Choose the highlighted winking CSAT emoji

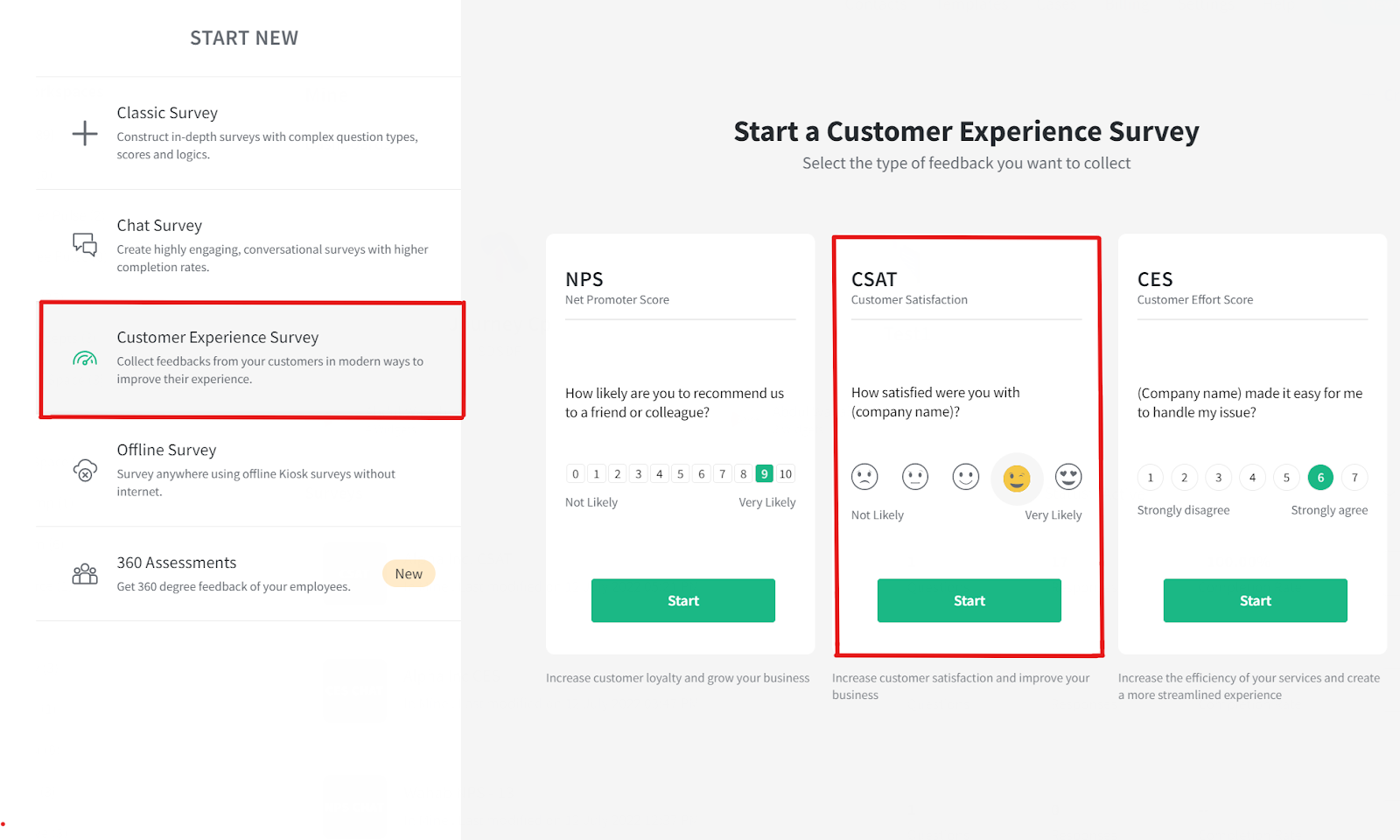click(x=1017, y=479)
